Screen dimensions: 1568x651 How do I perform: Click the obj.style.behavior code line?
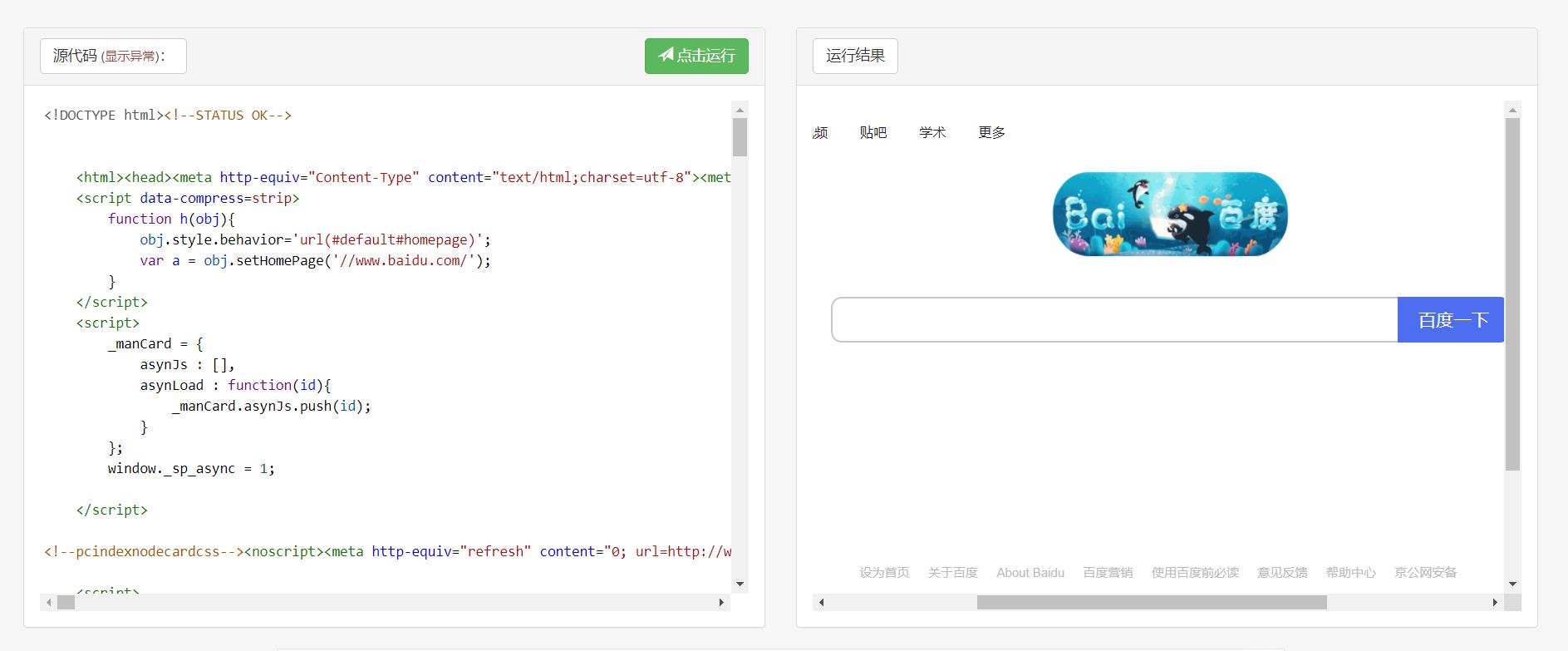316,240
